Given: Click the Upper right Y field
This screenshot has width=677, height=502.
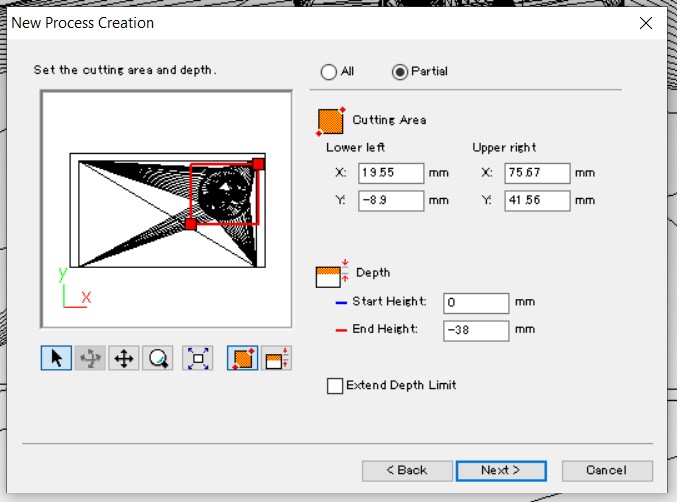Looking at the screenshot, I should 537,201.
